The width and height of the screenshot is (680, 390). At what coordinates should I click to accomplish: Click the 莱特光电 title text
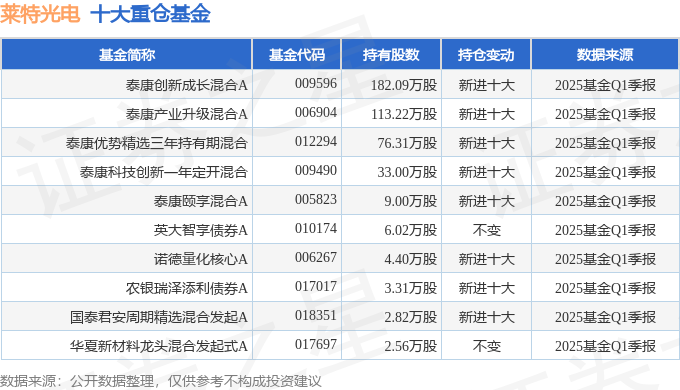[x=40, y=13]
